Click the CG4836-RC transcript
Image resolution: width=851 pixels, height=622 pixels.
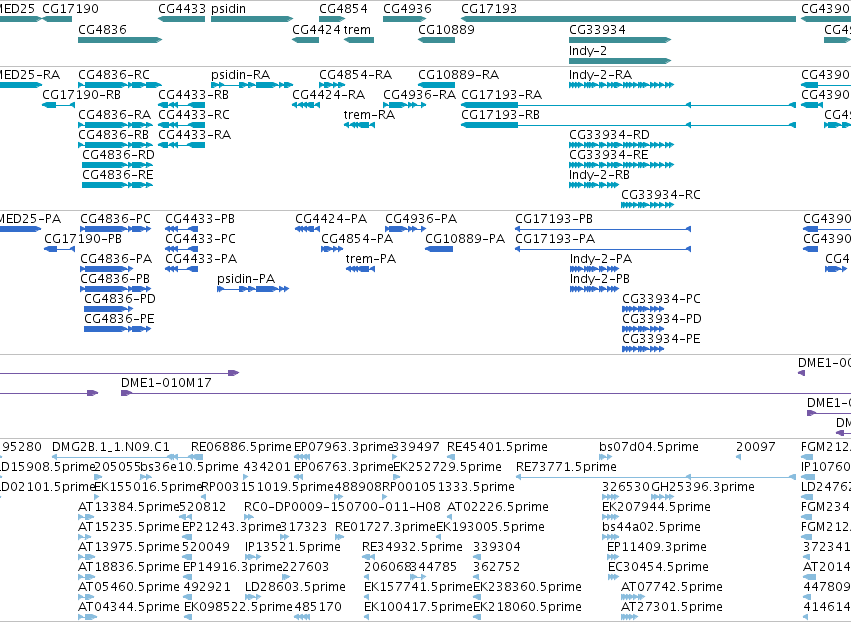120,85
